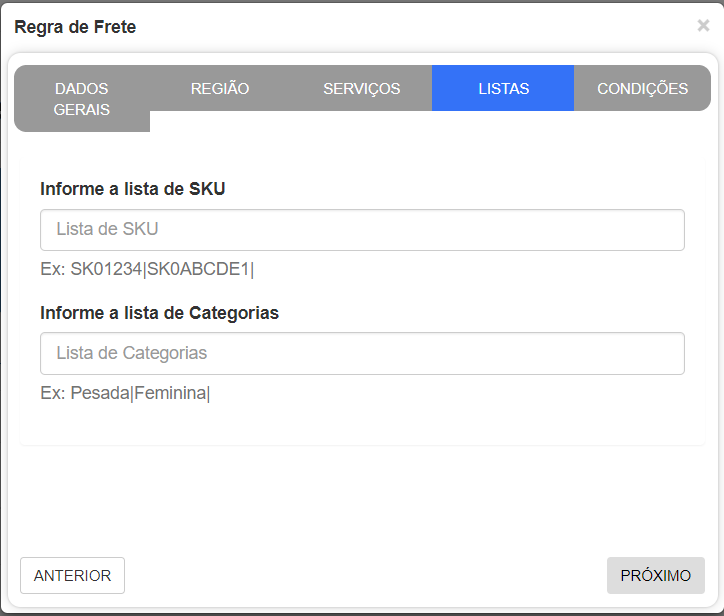Click the SK01234|SK0ABCDE1| example hint
Screen dimensions: 724x616
tap(147, 269)
